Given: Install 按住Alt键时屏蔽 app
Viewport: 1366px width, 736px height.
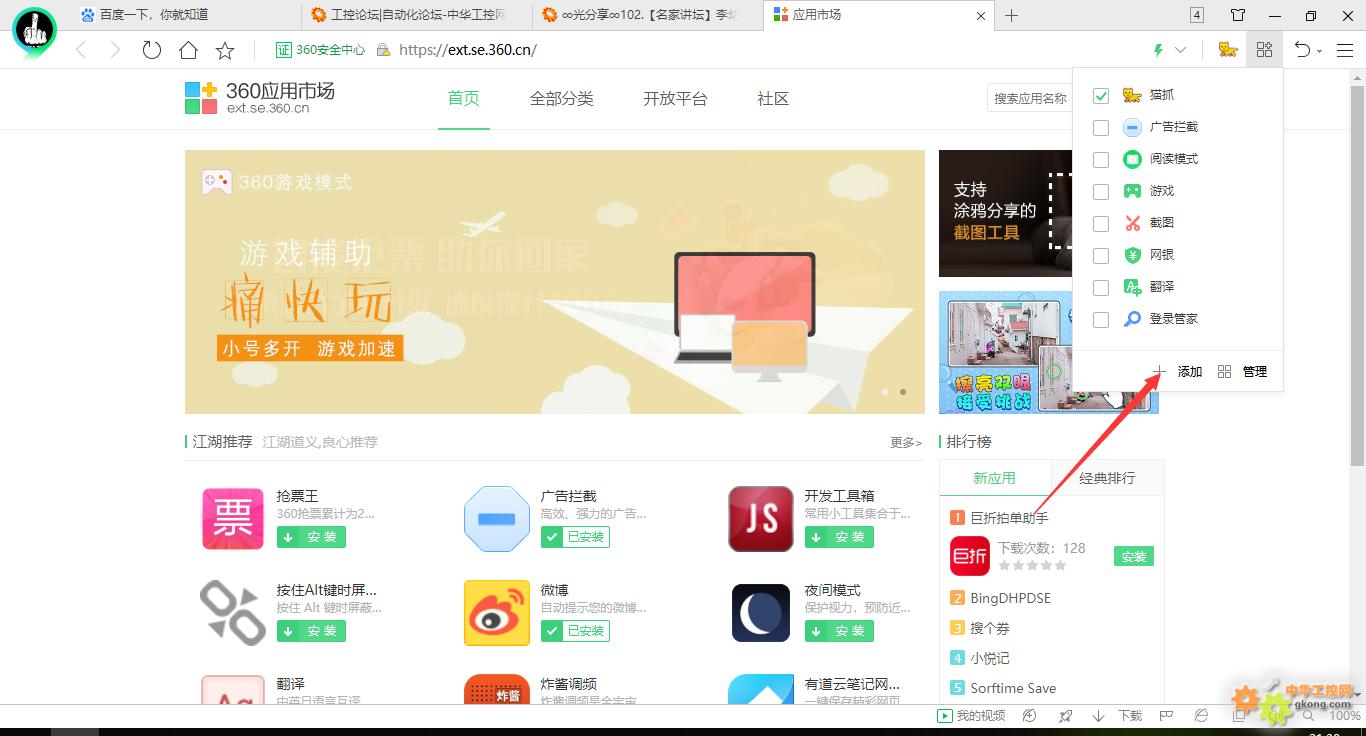Looking at the screenshot, I should click(x=311, y=631).
